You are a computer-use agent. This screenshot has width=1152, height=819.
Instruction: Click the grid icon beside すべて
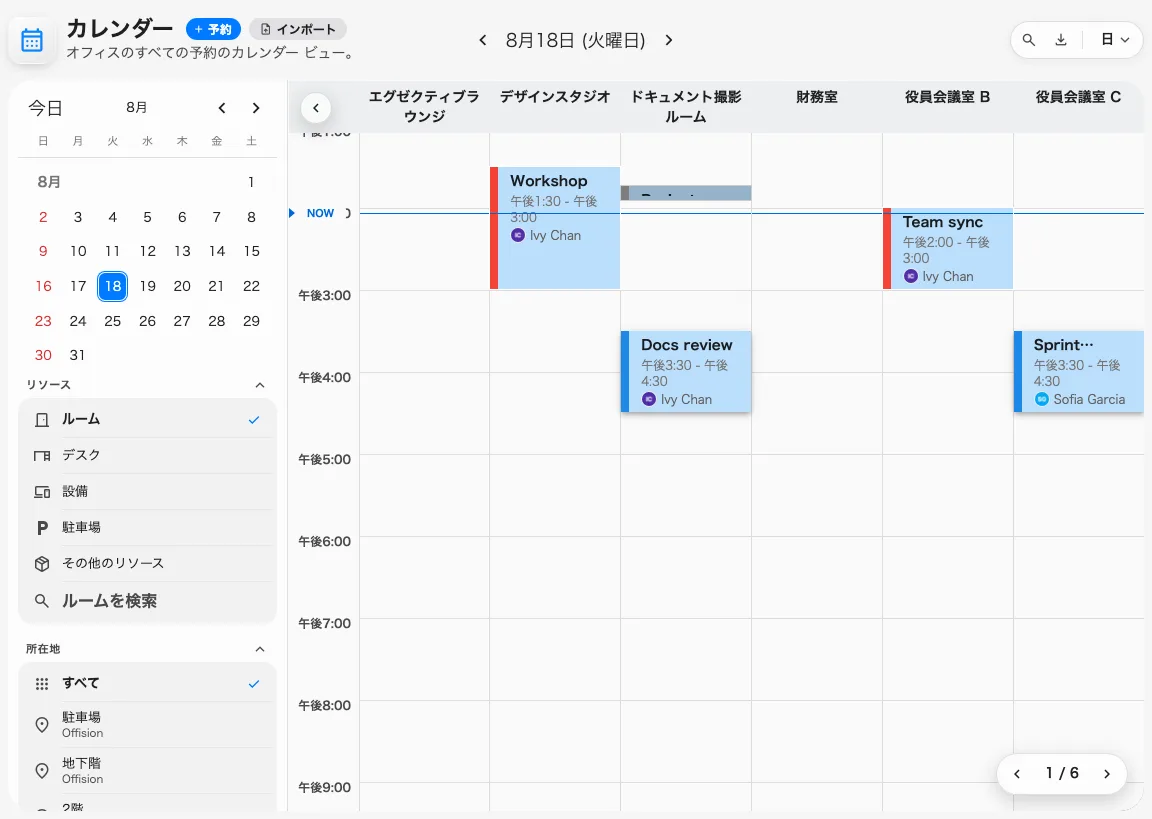42,684
